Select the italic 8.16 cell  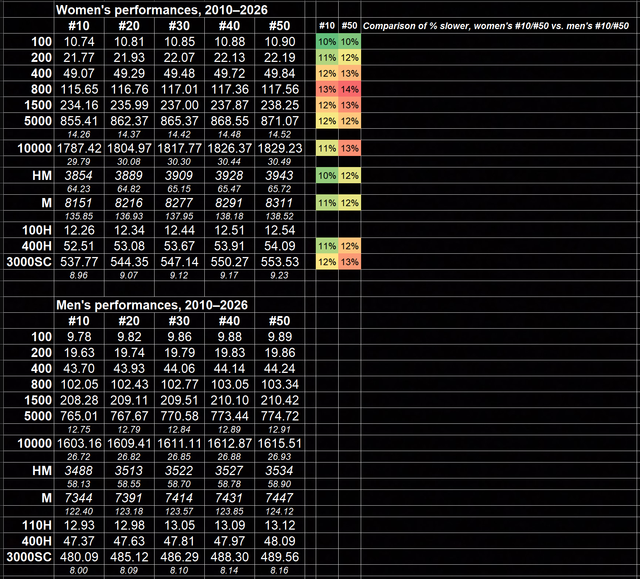coord(280,570)
